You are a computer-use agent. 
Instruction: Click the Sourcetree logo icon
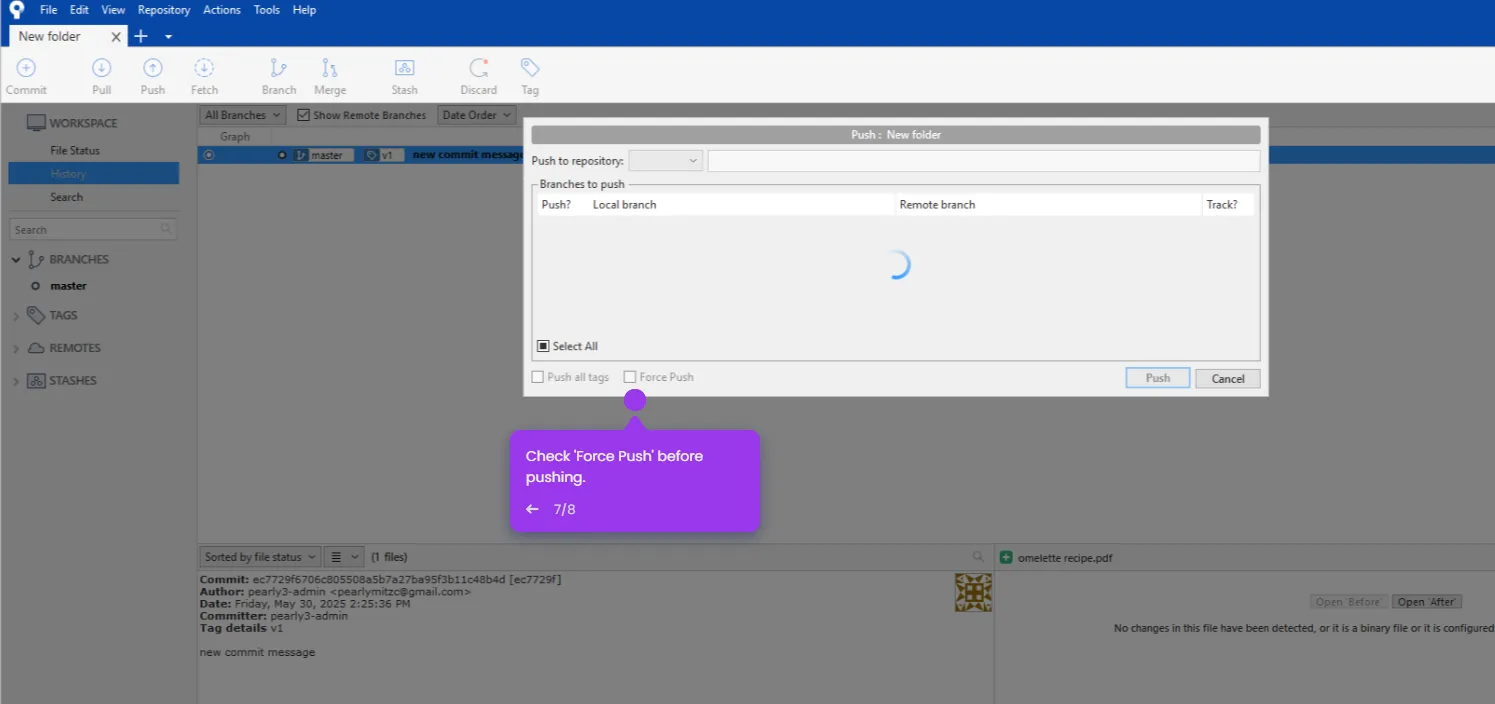(16, 10)
